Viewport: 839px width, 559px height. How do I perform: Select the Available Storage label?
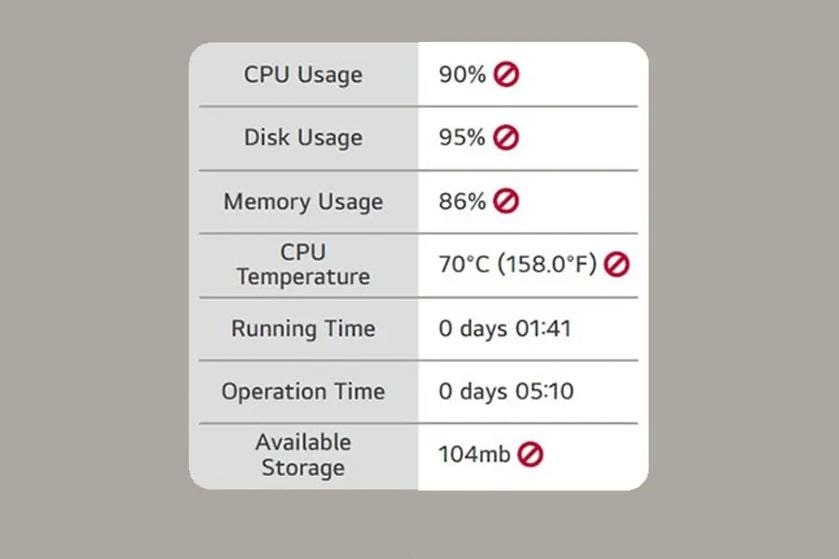point(303,455)
